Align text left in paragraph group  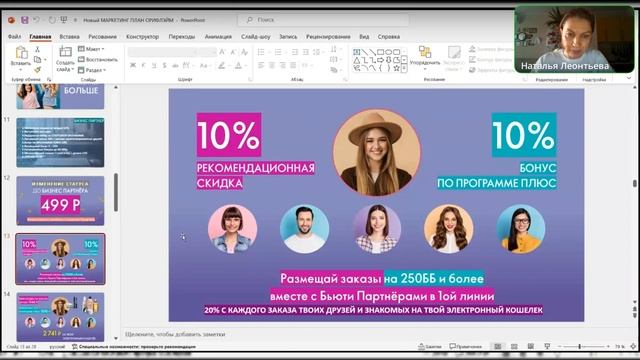click(261, 65)
